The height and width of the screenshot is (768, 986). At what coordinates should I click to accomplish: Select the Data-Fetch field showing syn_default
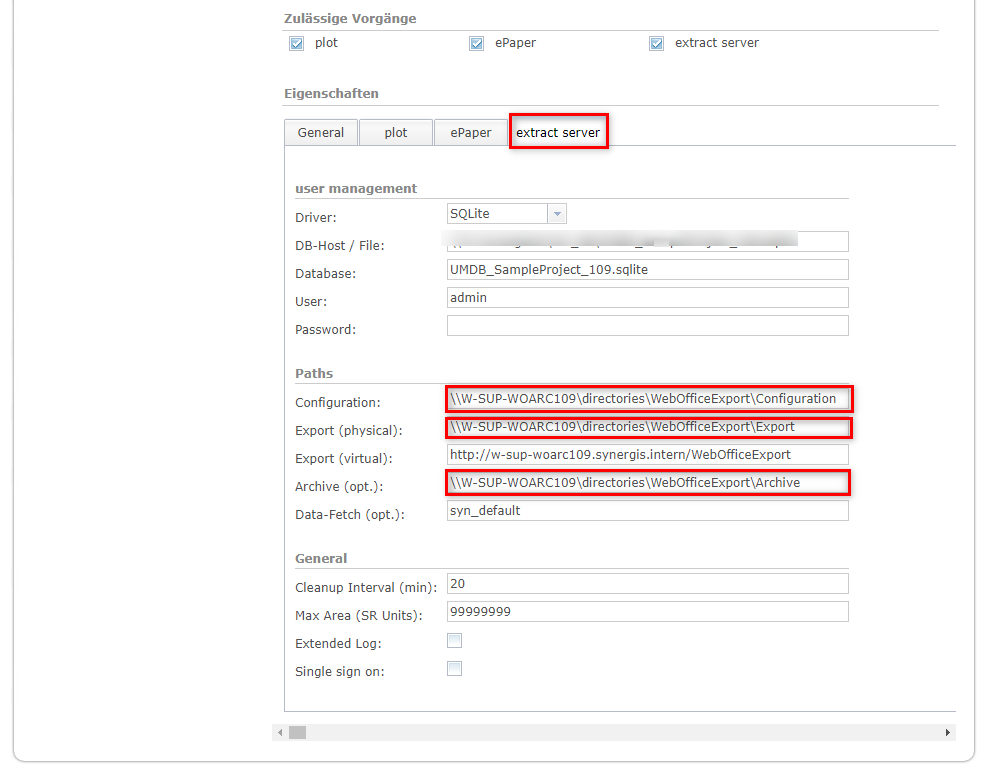coord(647,510)
